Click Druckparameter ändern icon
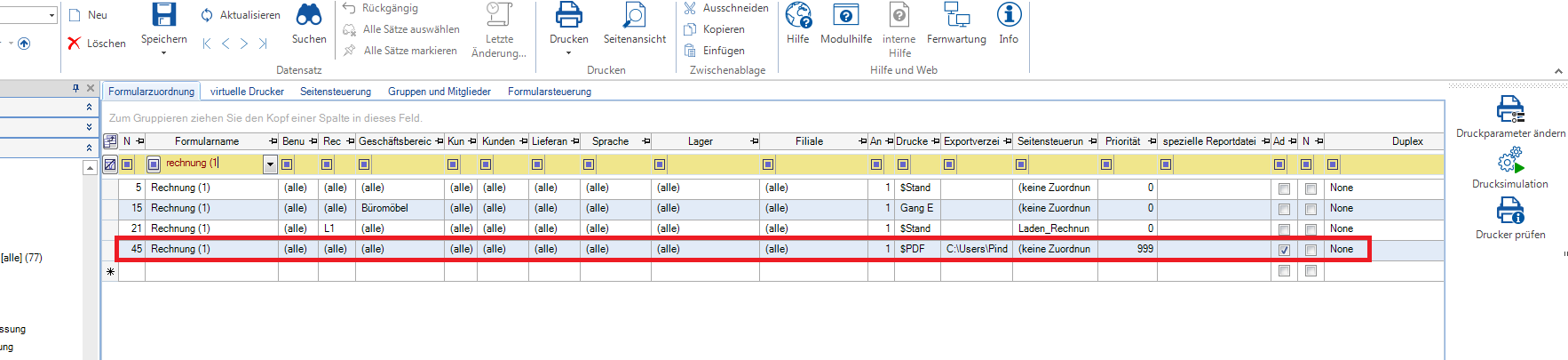Screen dimensions: 1568x360 [1509, 110]
